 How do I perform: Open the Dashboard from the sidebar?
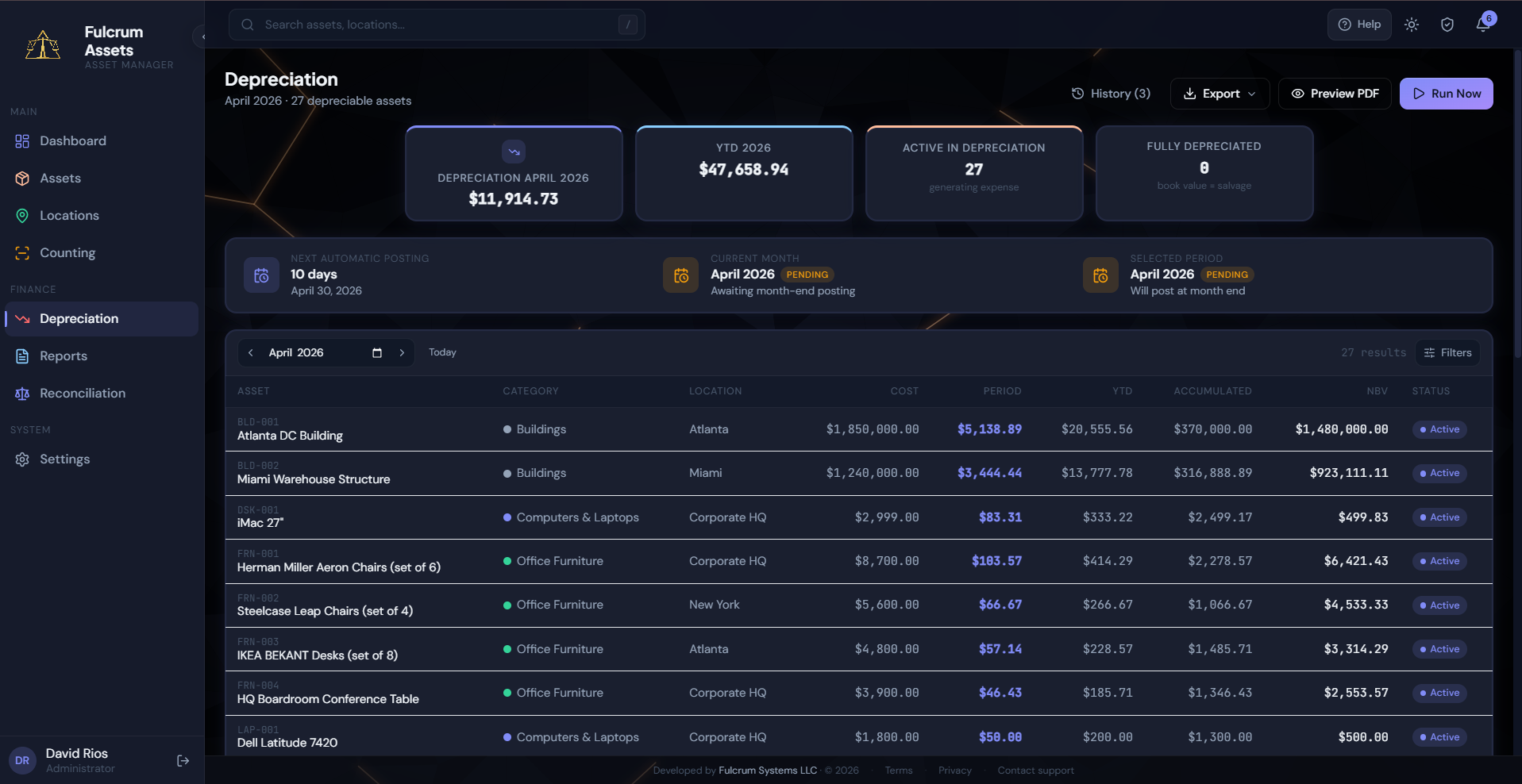[x=72, y=140]
